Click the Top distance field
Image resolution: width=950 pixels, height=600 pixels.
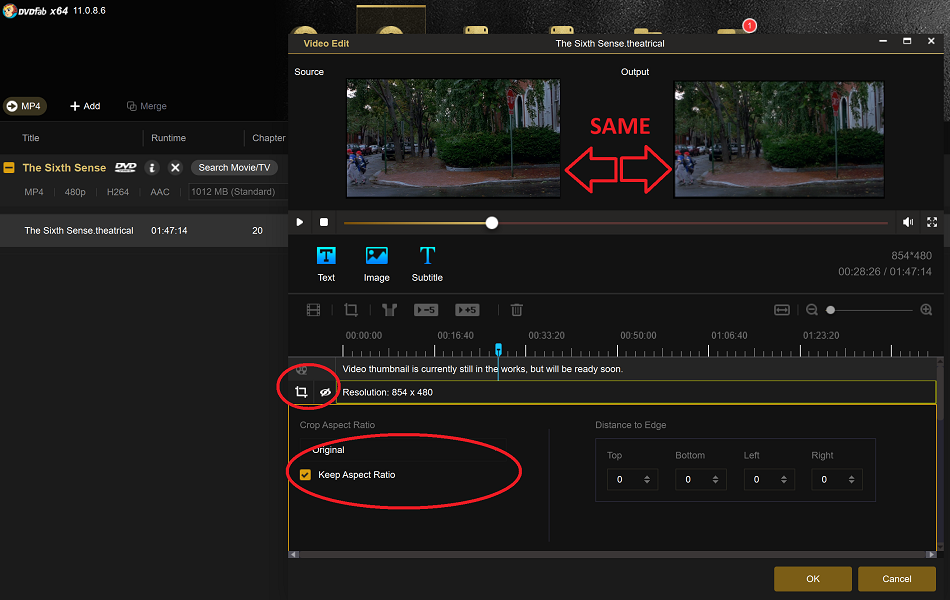point(633,479)
